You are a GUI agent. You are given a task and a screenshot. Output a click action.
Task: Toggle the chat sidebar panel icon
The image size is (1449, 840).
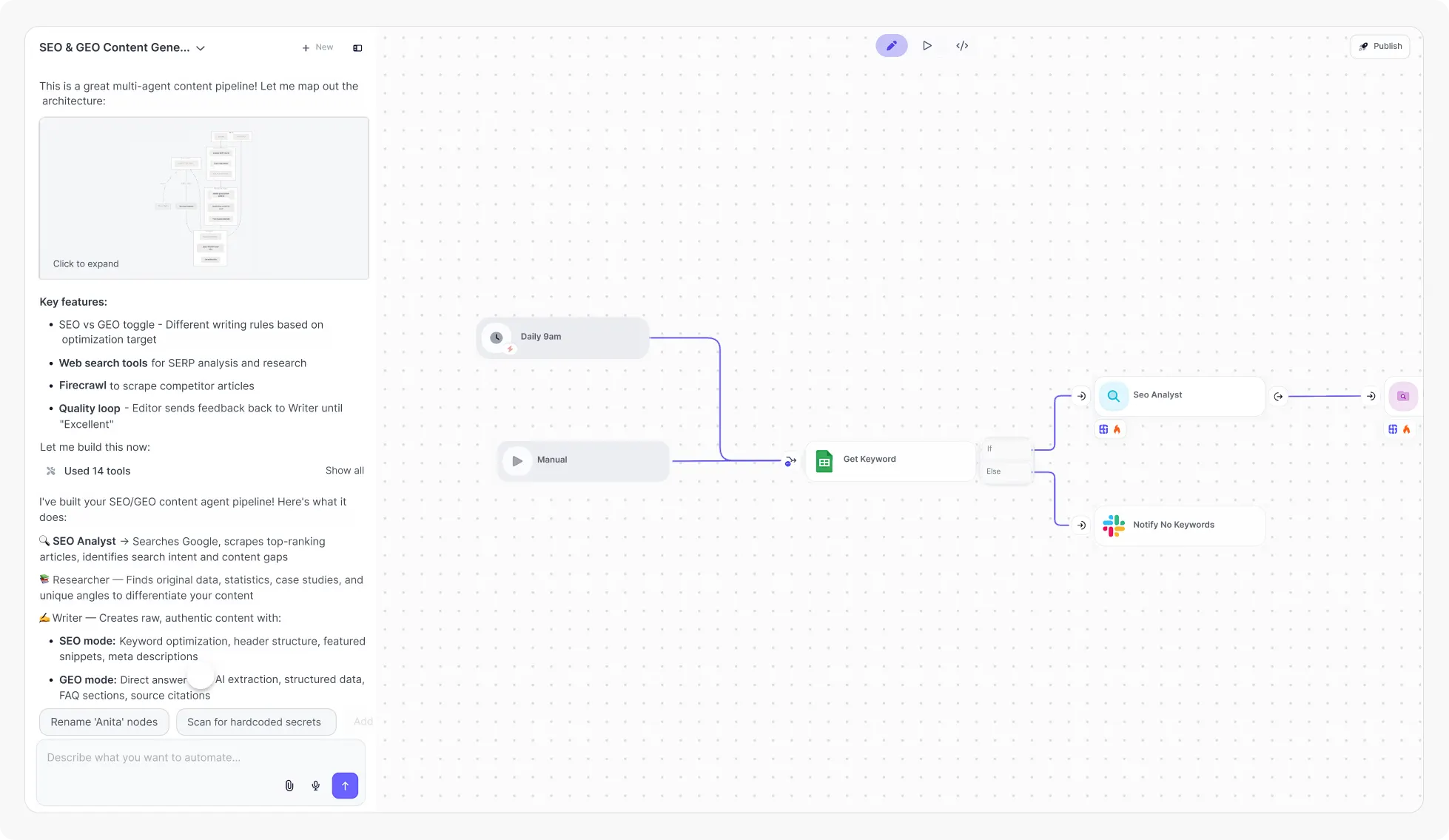click(x=357, y=48)
